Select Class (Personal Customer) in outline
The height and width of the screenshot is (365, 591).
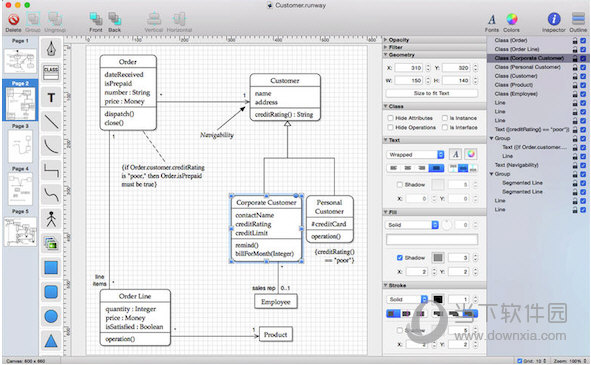(528, 67)
